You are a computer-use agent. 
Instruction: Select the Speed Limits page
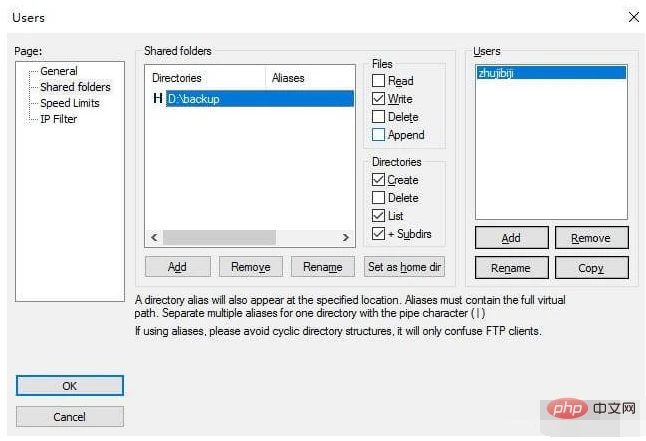click(x=70, y=103)
